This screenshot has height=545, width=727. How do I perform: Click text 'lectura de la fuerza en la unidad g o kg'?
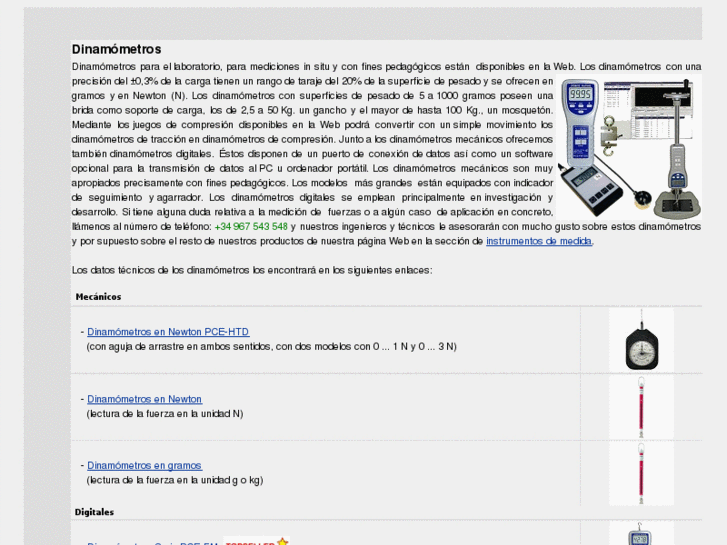175,480
